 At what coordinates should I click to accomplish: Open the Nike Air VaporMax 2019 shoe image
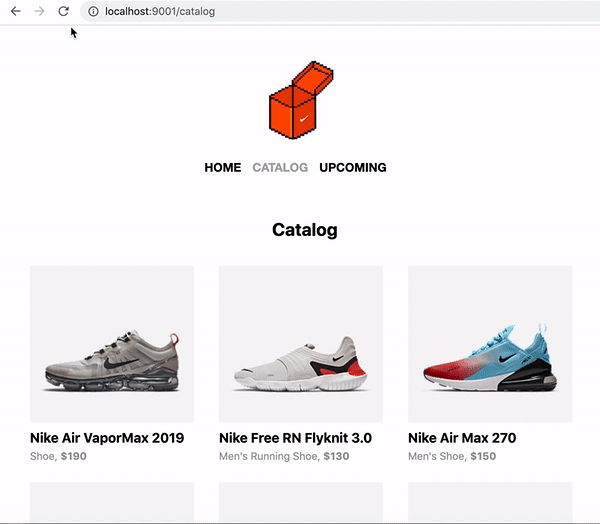click(112, 344)
